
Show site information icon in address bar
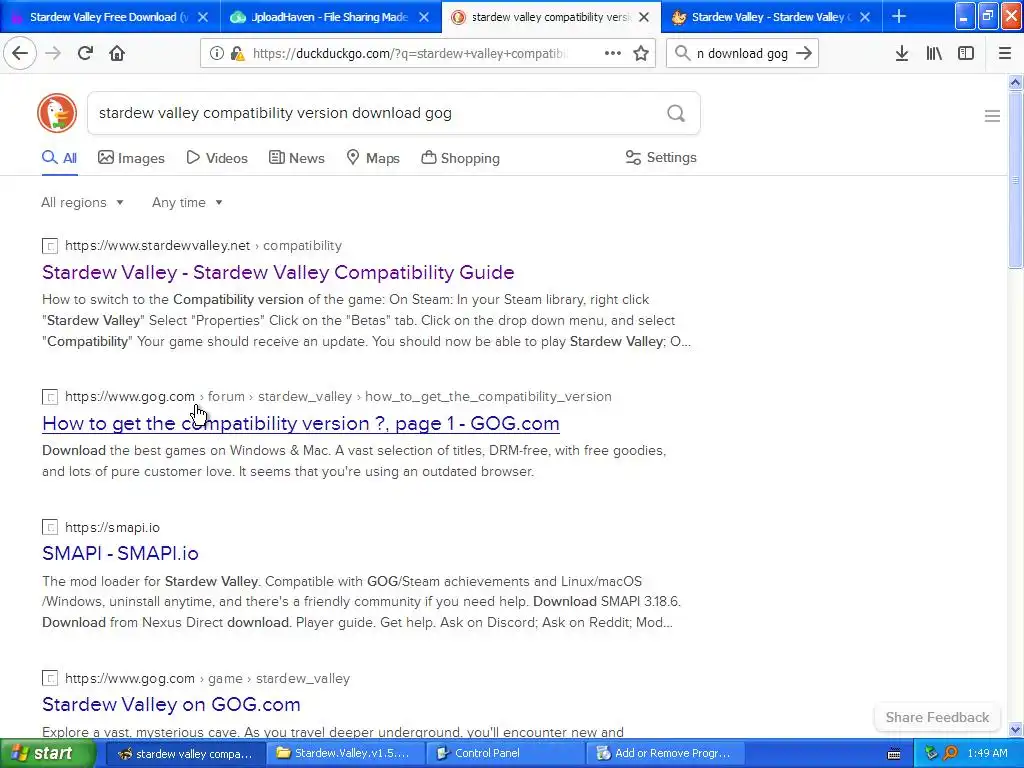(x=216, y=54)
